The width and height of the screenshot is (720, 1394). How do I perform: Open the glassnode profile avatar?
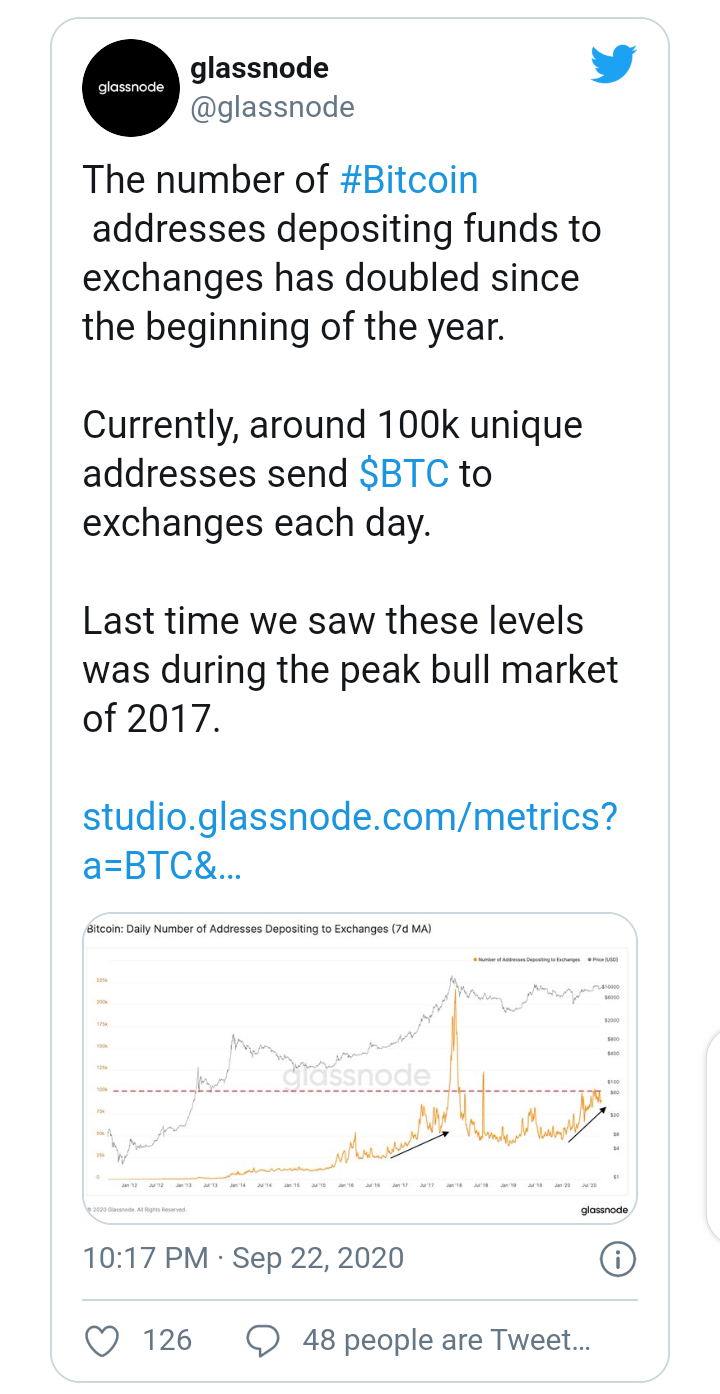129,88
